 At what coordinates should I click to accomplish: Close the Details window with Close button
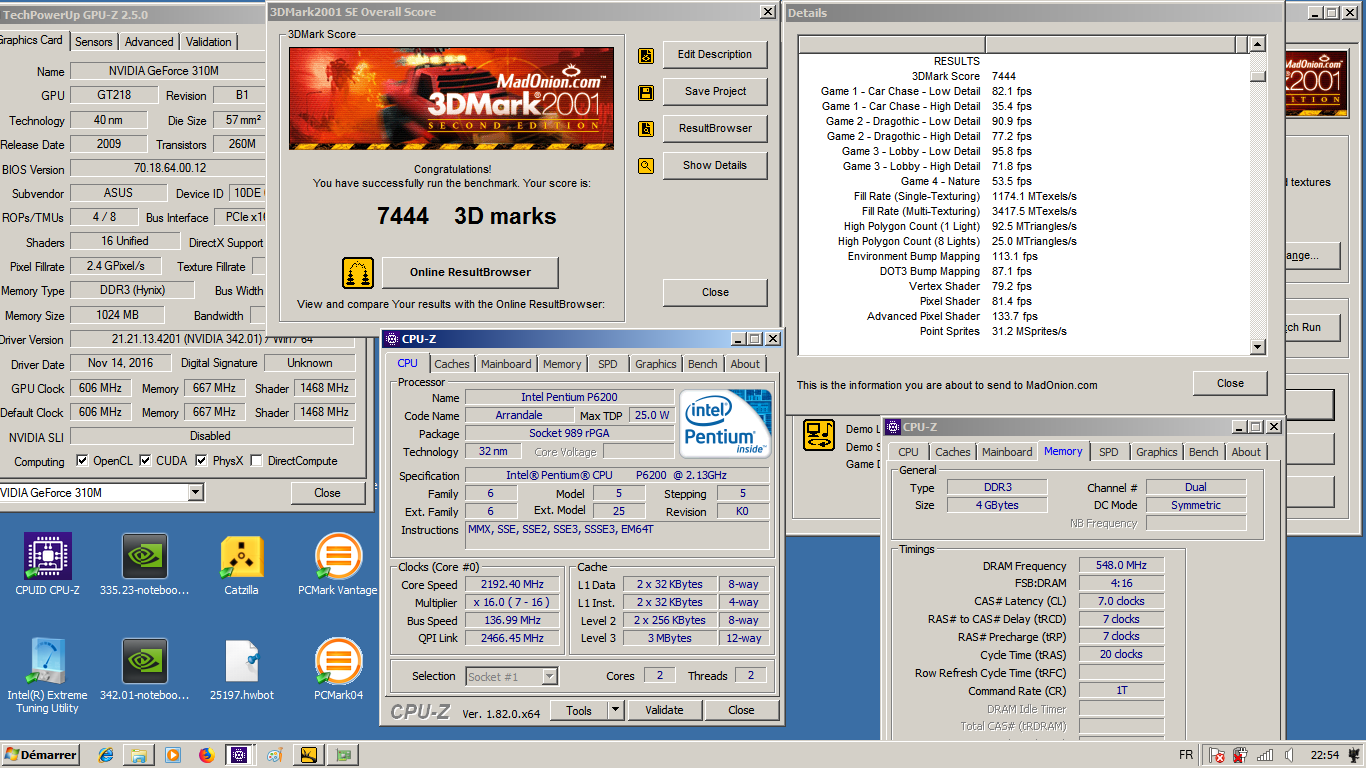(x=1230, y=383)
